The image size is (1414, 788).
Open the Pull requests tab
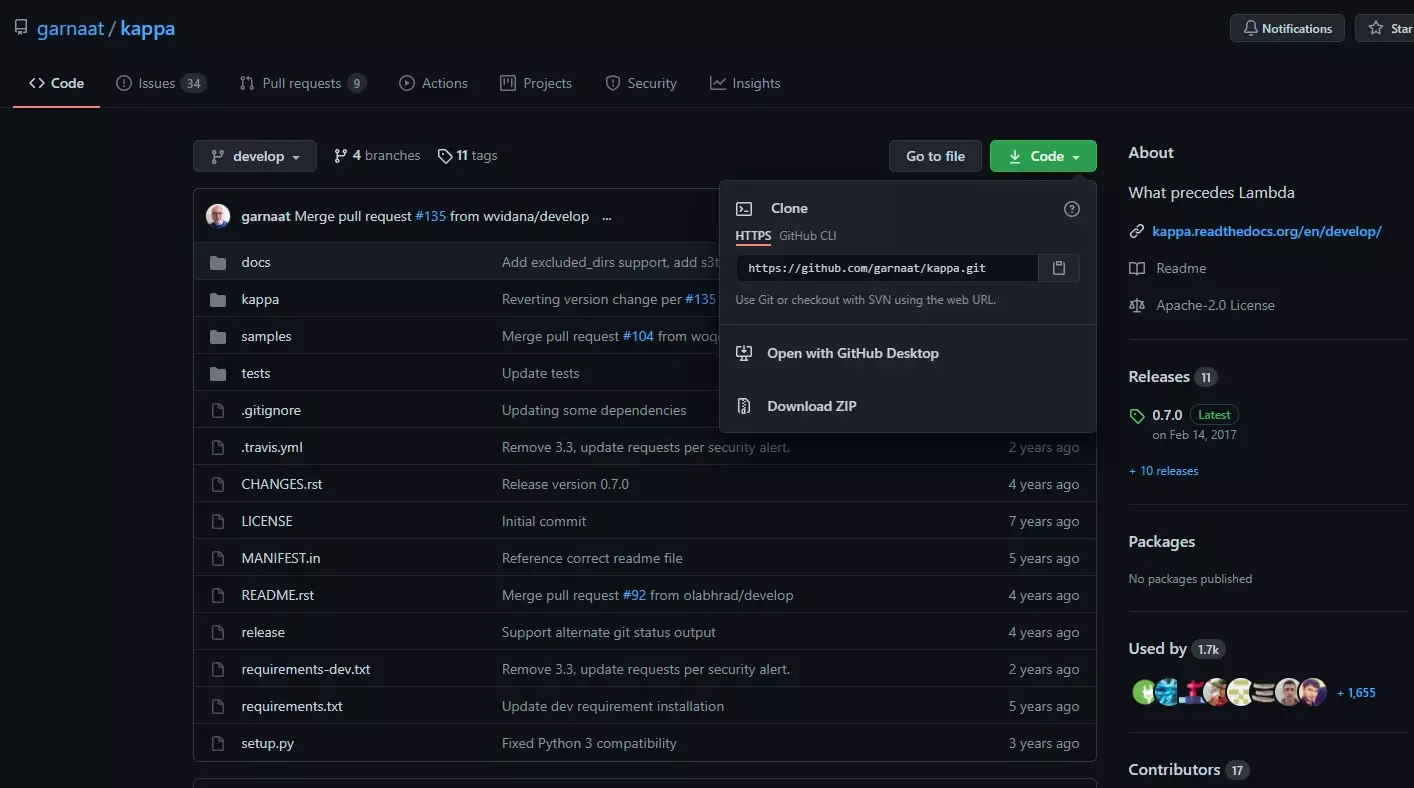[x=302, y=83]
